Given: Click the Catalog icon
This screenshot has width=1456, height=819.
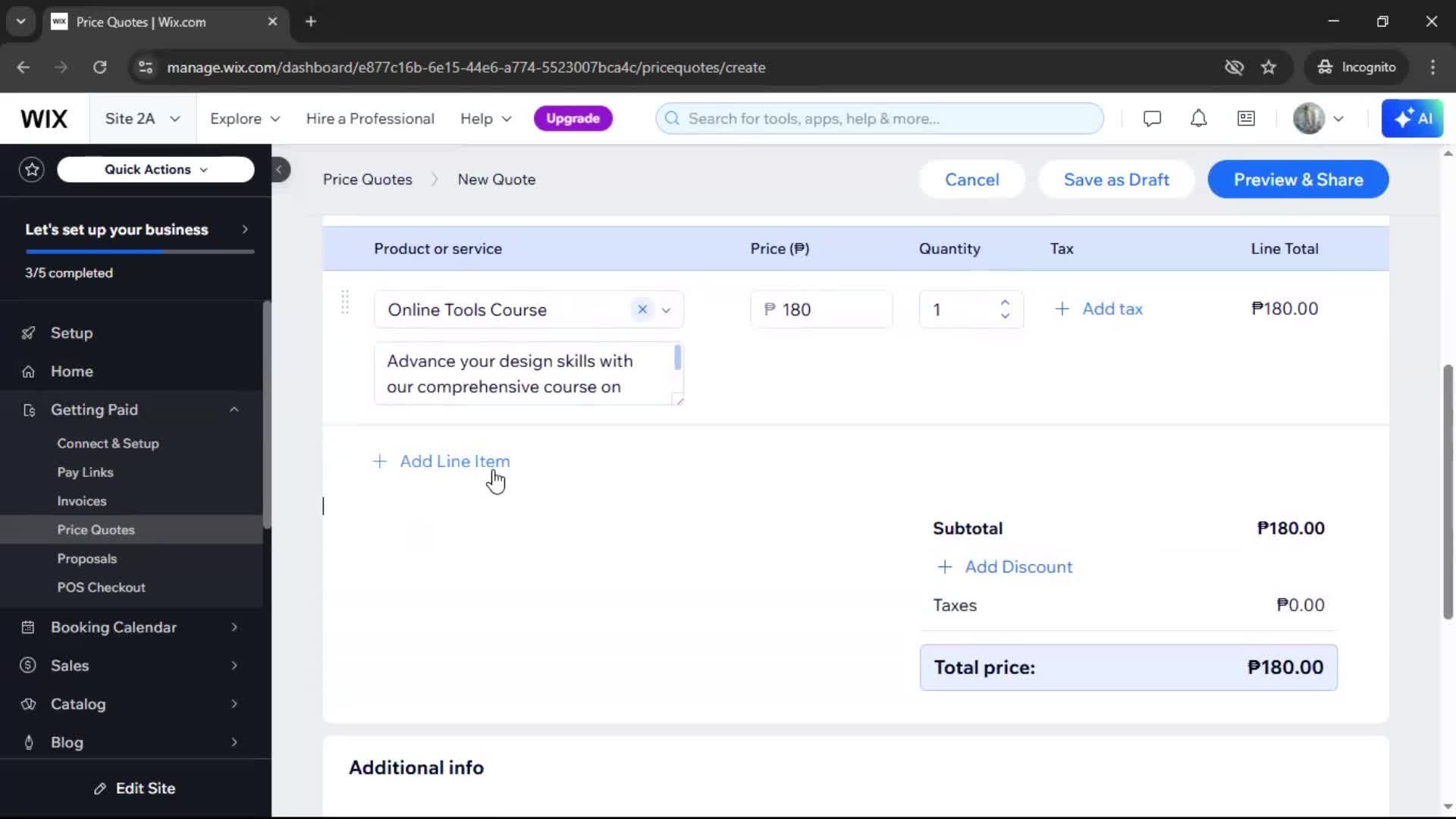Looking at the screenshot, I should pos(28,704).
